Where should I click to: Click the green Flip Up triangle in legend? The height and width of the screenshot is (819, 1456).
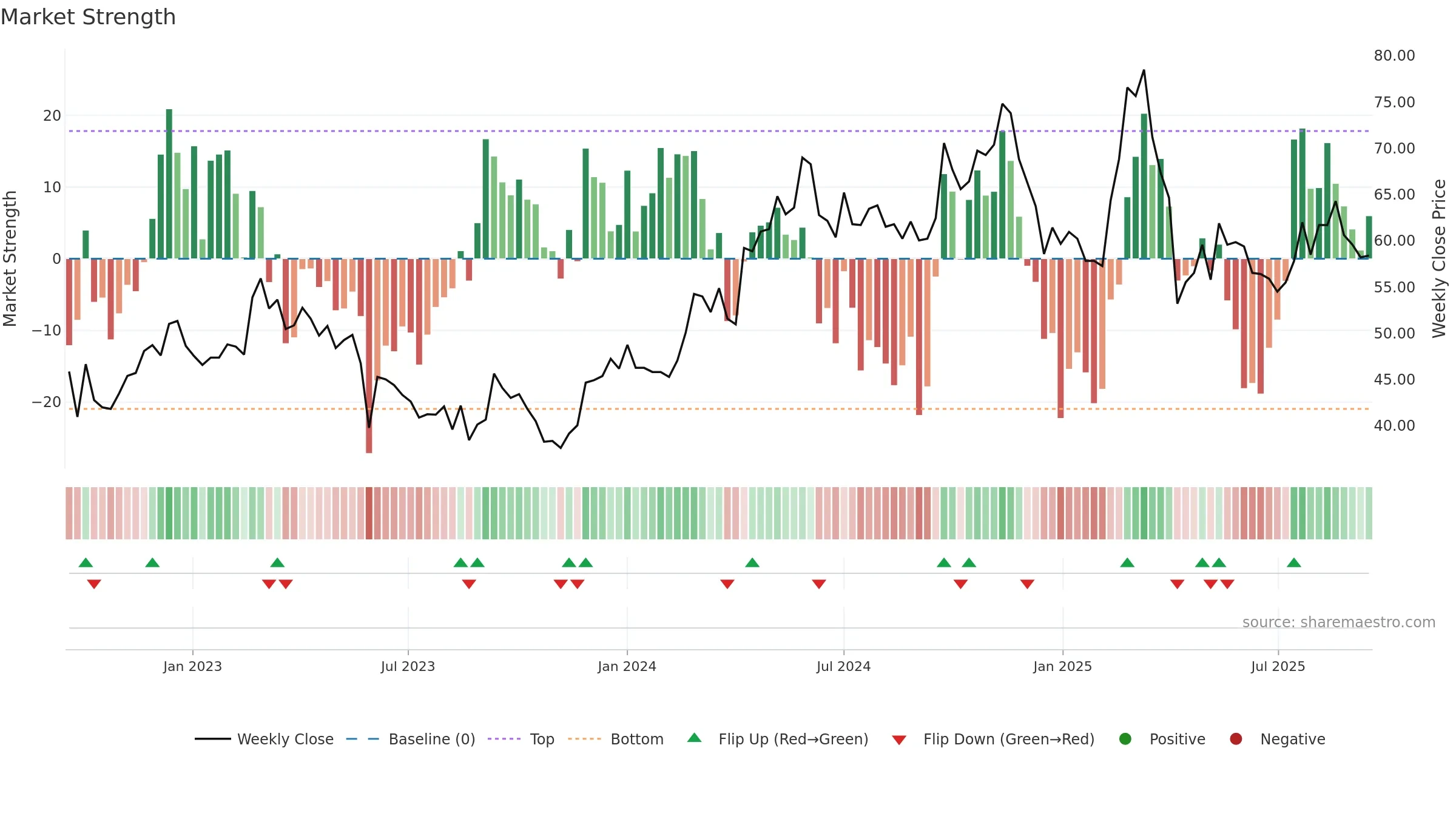click(x=695, y=738)
